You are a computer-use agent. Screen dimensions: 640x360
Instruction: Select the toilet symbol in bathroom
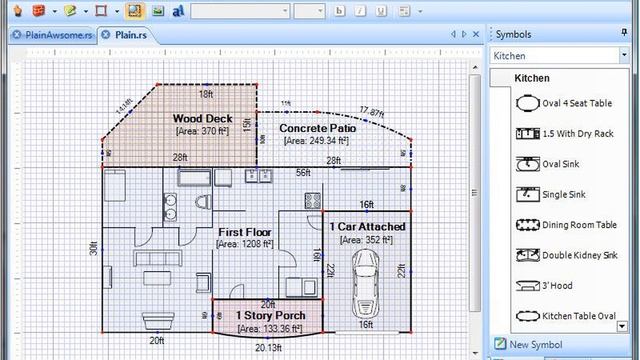click(x=203, y=202)
